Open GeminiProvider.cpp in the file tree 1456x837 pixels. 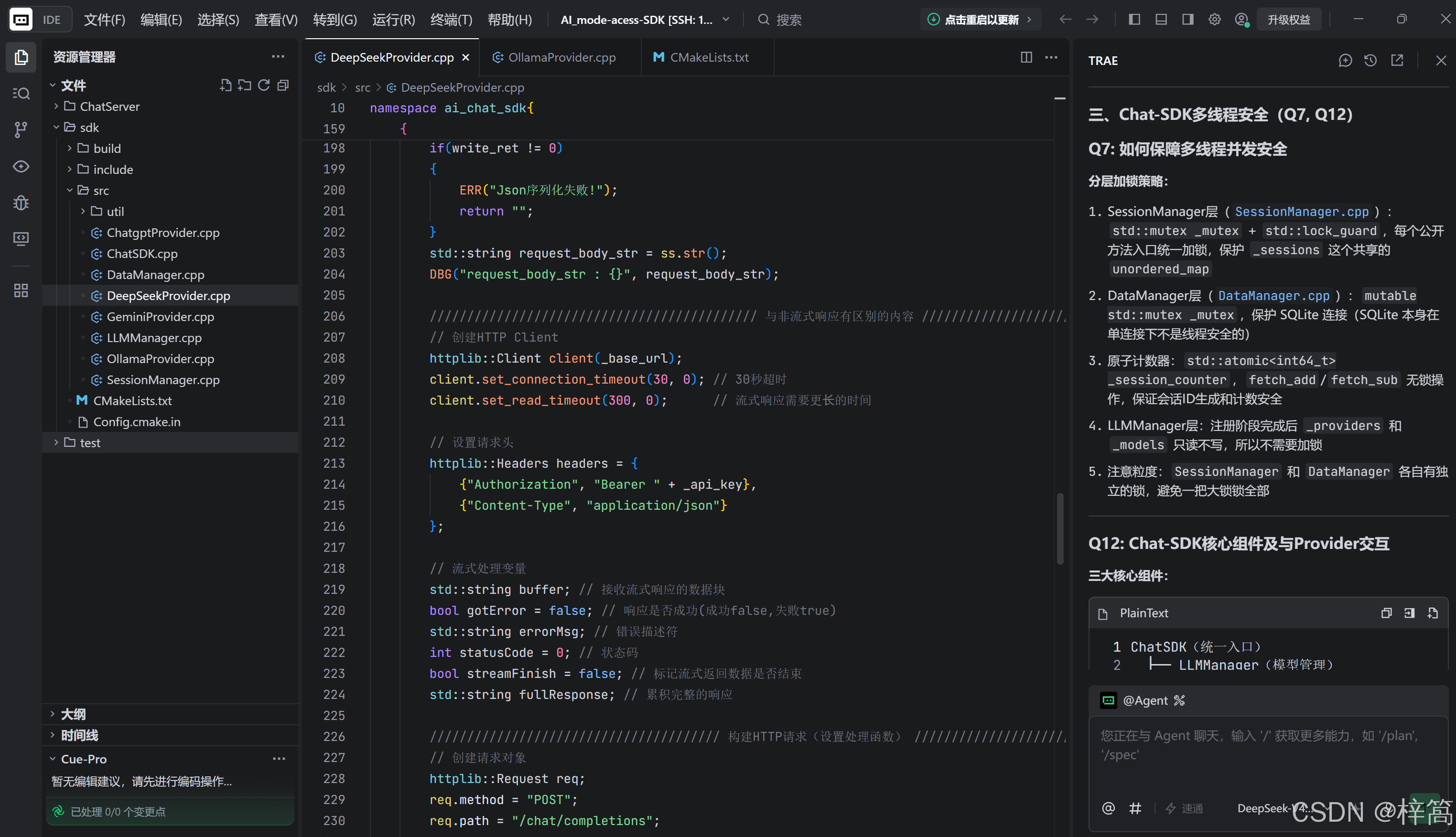point(170,317)
